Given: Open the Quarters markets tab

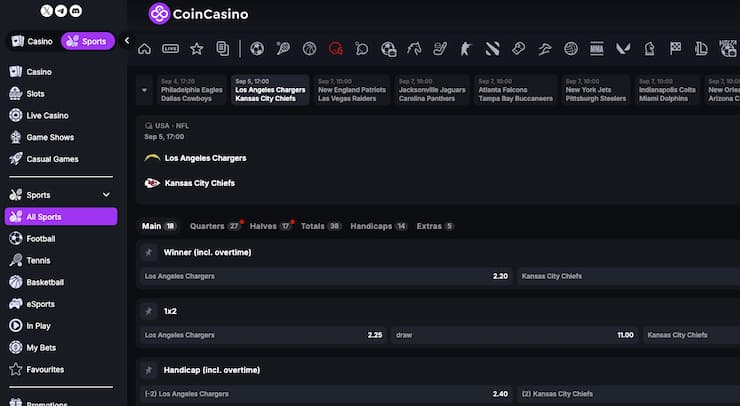Looking at the screenshot, I should [215, 226].
